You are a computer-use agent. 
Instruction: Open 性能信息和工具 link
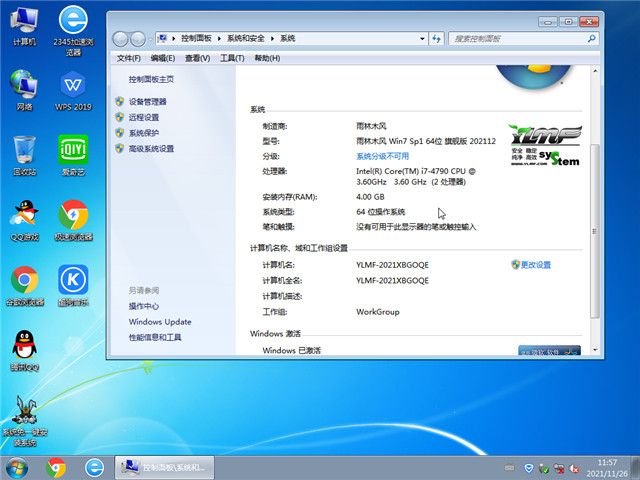coord(155,337)
